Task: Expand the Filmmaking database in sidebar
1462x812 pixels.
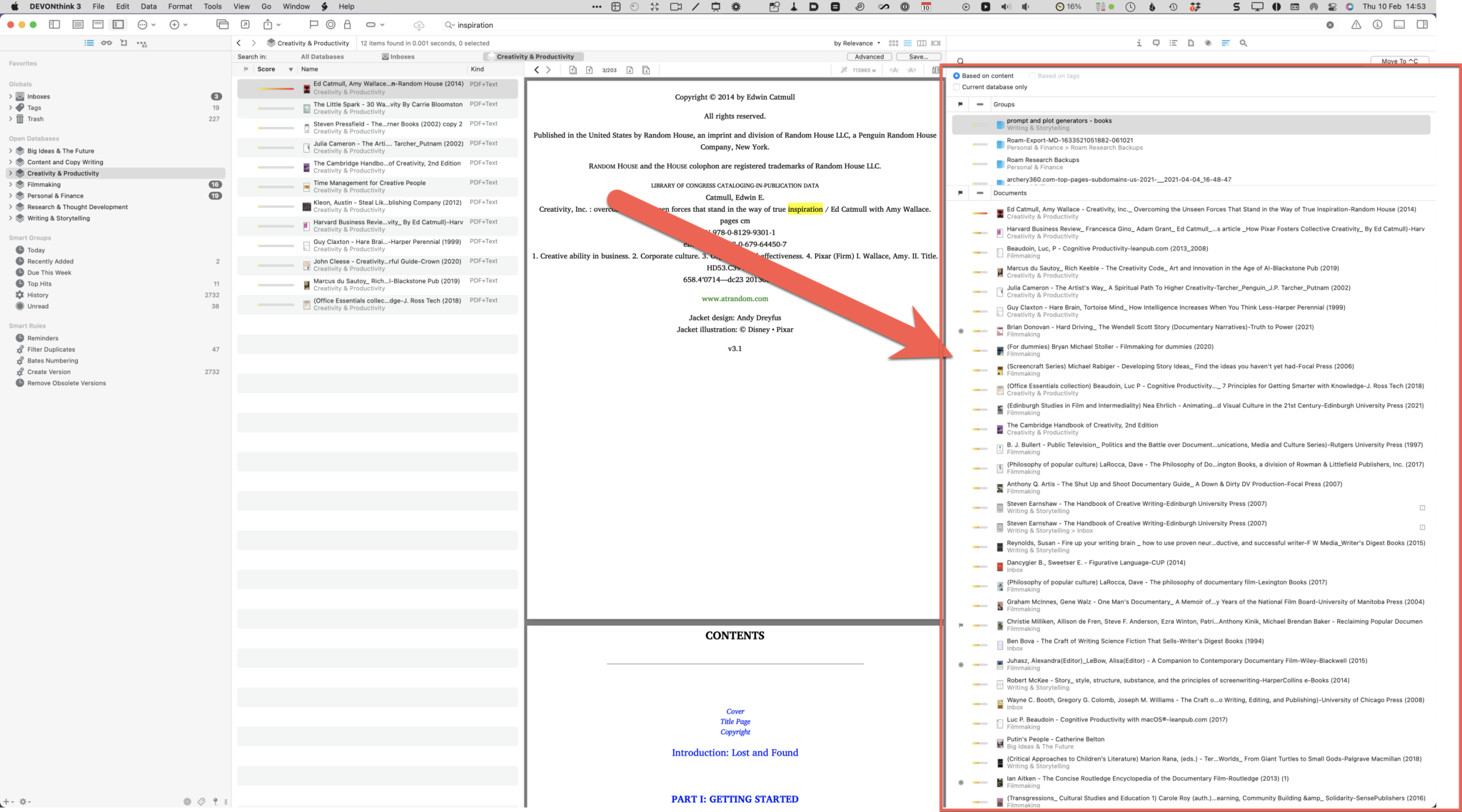Action: point(10,184)
